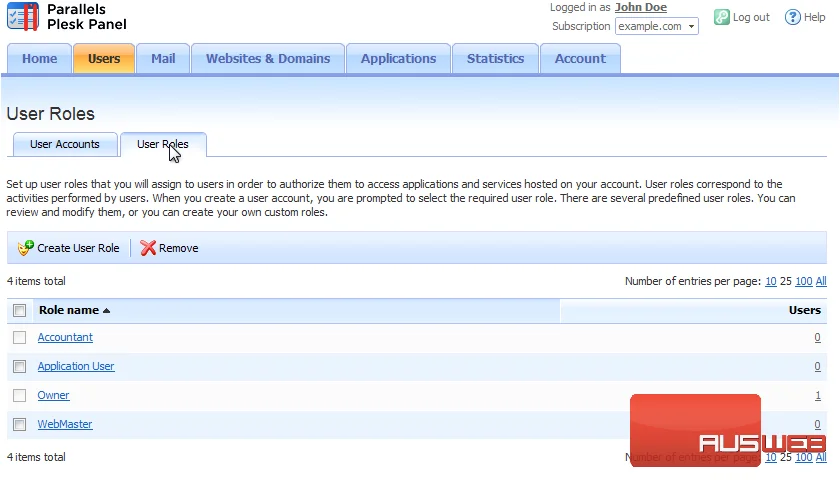This screenshot has width=840, height=480.
Task: Open the Subscription example.com dropdown
Action: pos(656,26)
